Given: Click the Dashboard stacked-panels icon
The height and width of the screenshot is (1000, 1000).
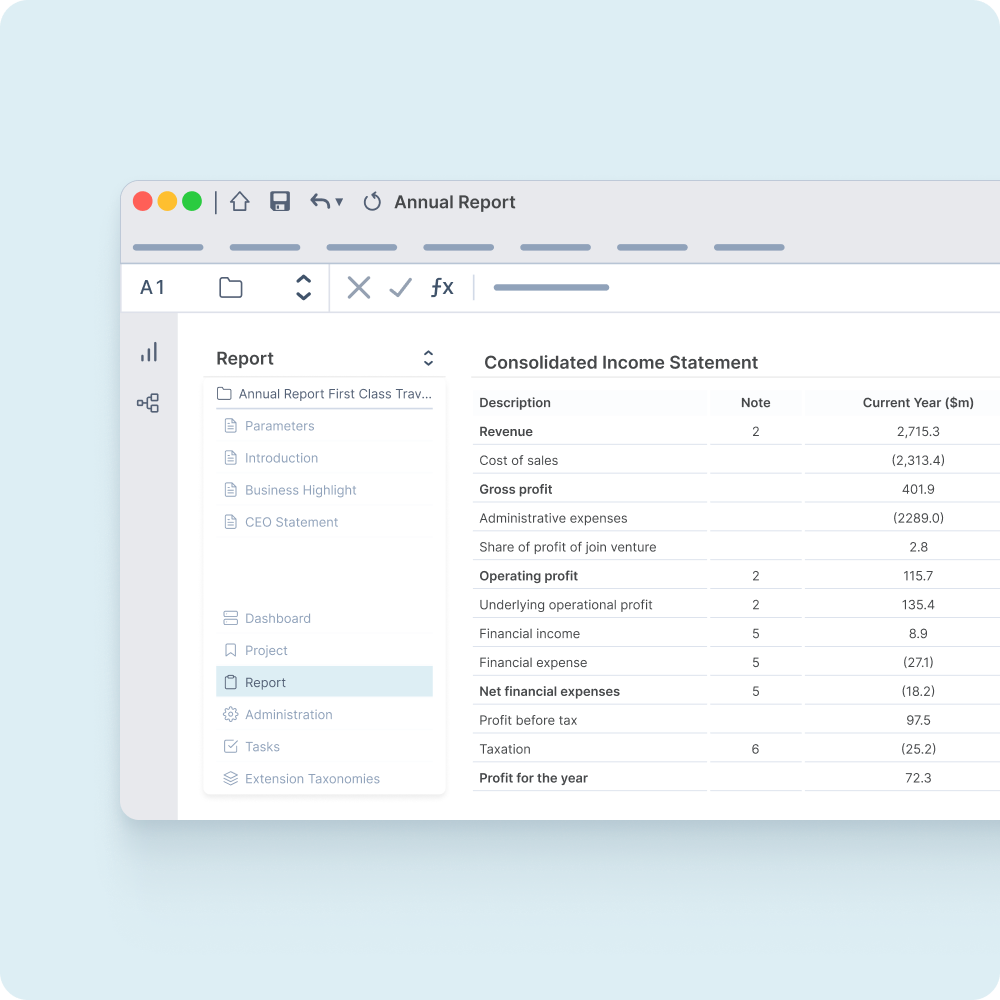Looking at the screenshot, I should pos(228,618).
